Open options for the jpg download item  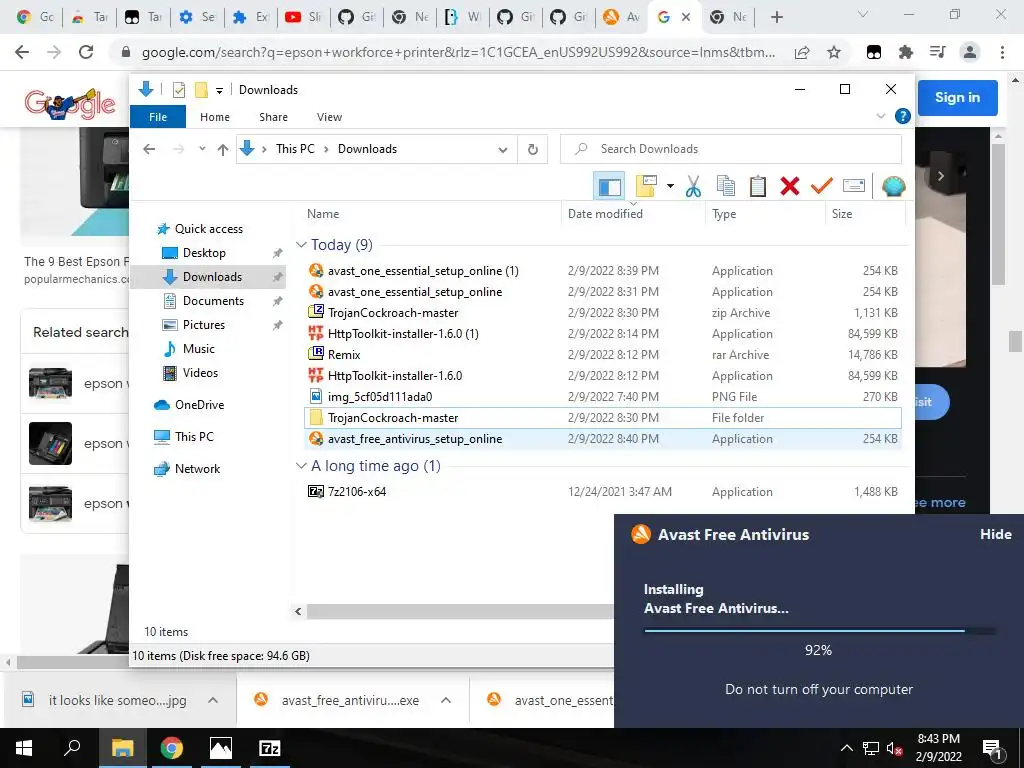[x=213, y=701]
